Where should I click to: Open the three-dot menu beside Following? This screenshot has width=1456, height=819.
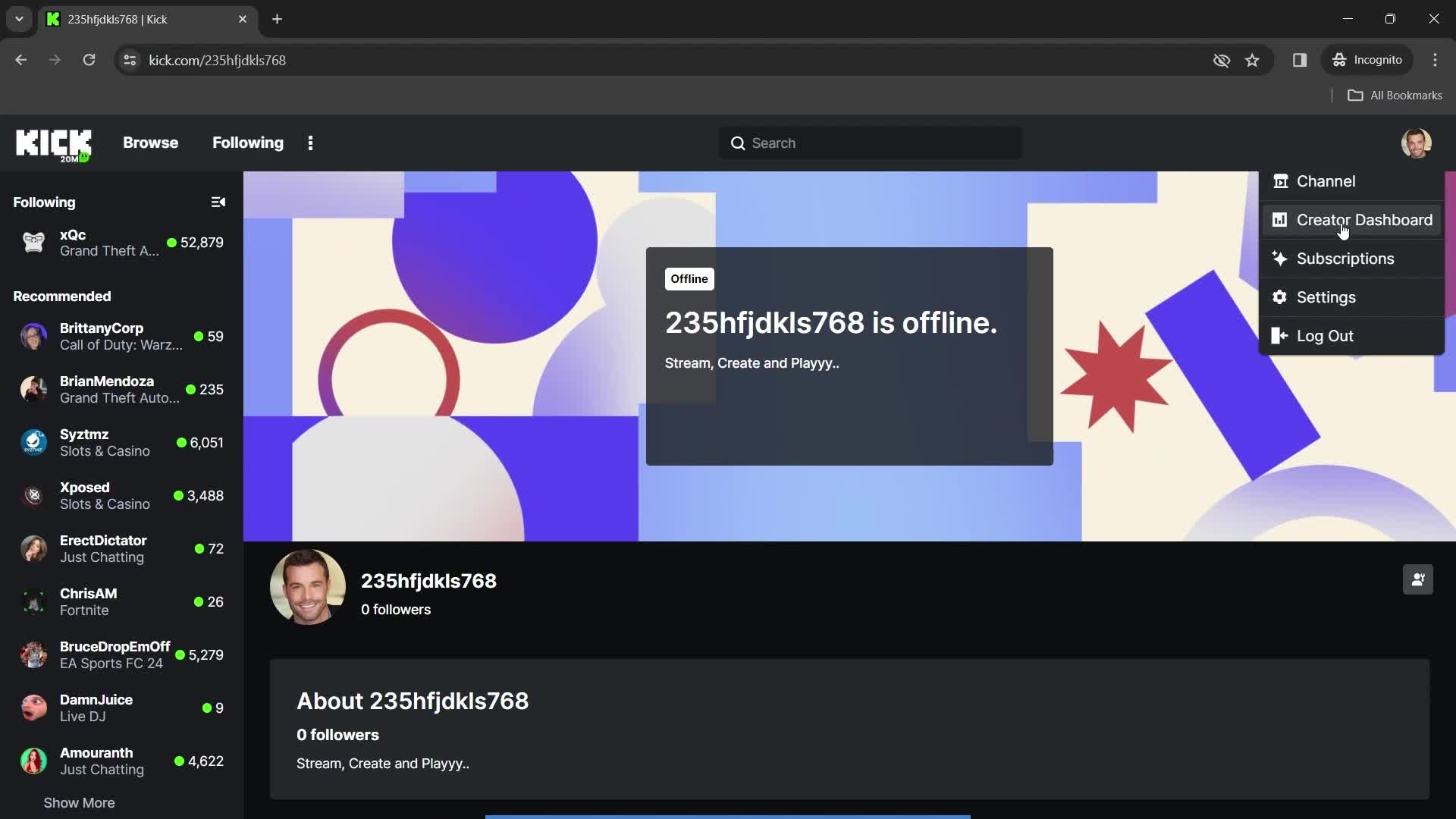tap(310, 143)
